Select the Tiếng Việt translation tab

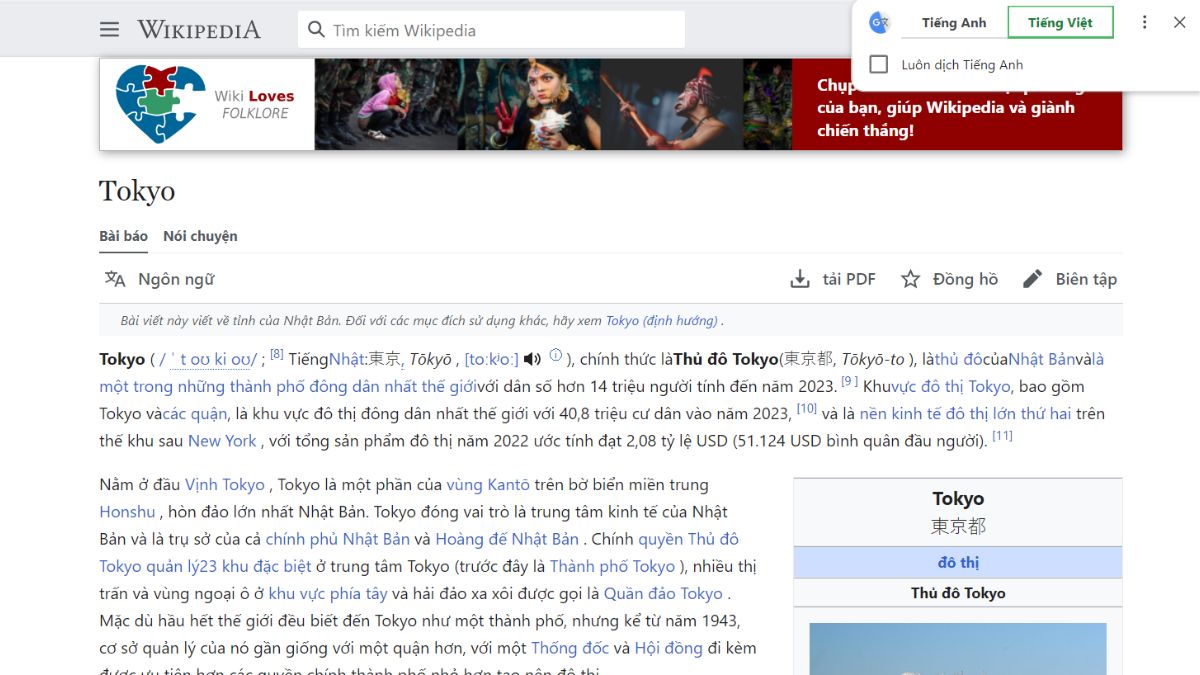pos(1060,22)
